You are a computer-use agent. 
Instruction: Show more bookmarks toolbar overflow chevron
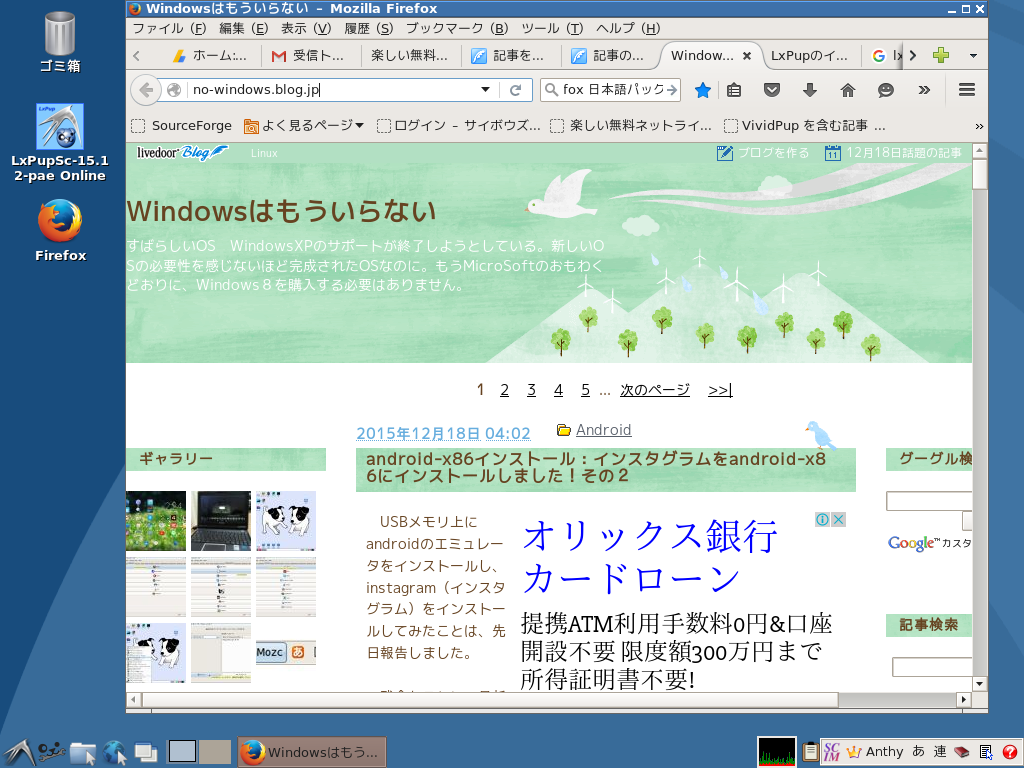pyautogui.click(x=979, y=126)
